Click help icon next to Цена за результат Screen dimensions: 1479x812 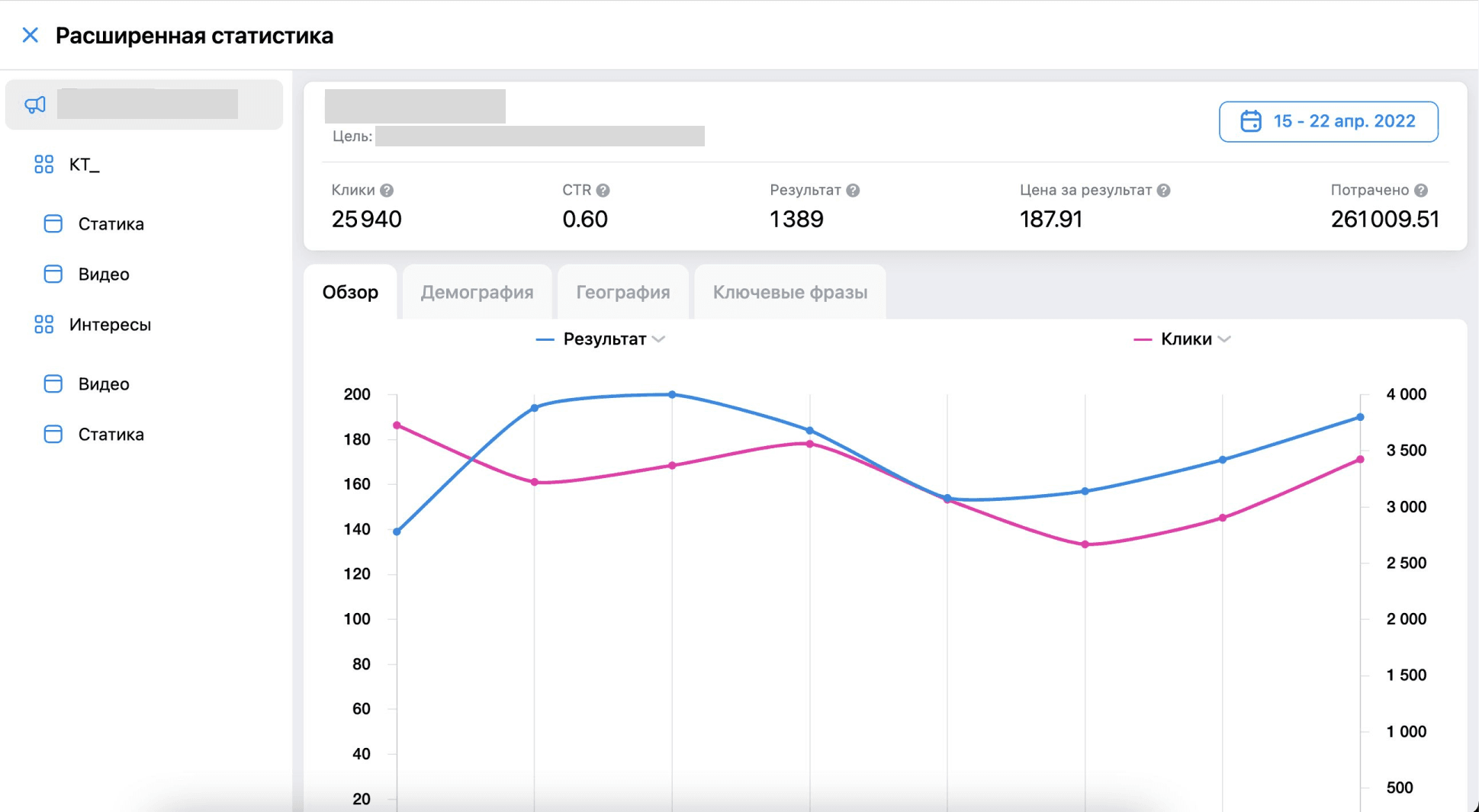pyautogui.click(x=1163, y=191)
